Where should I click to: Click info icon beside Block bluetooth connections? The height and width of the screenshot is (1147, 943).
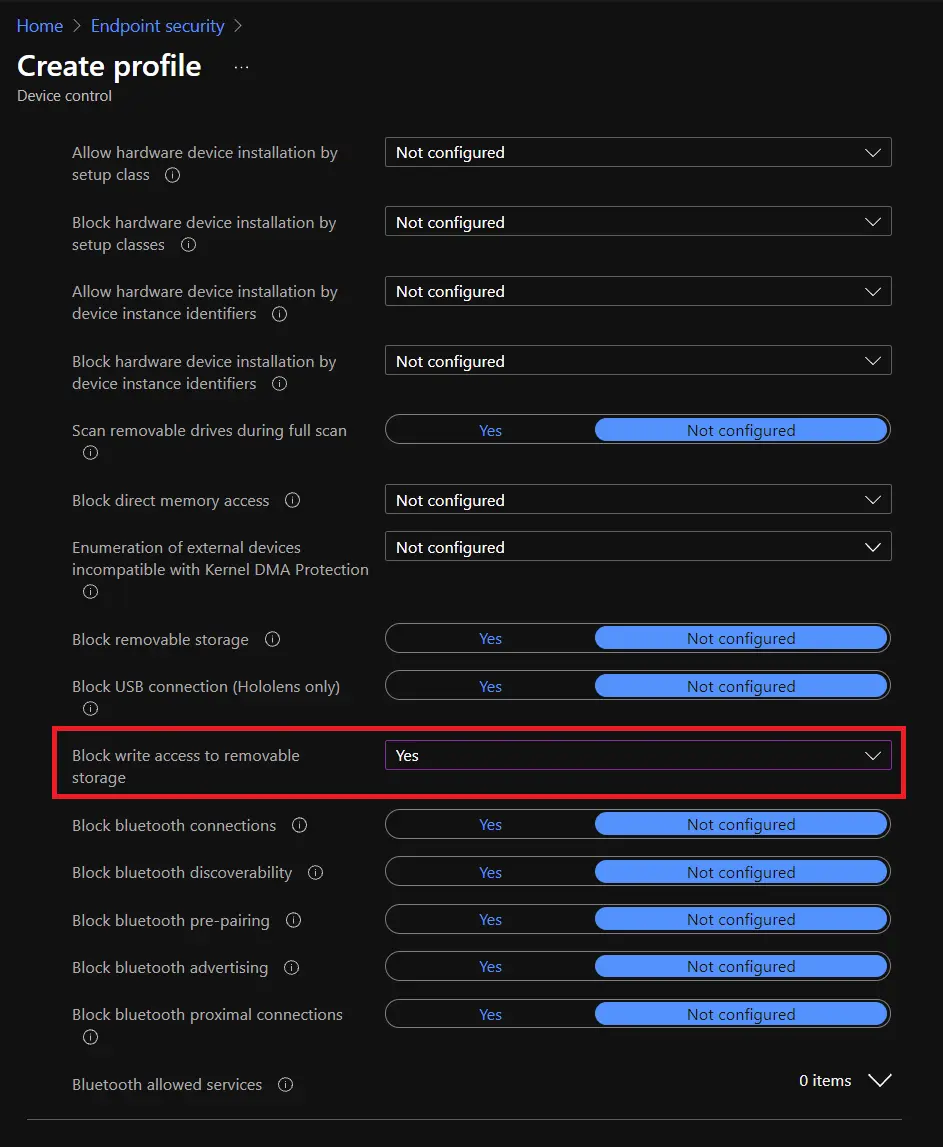point(299,825)
